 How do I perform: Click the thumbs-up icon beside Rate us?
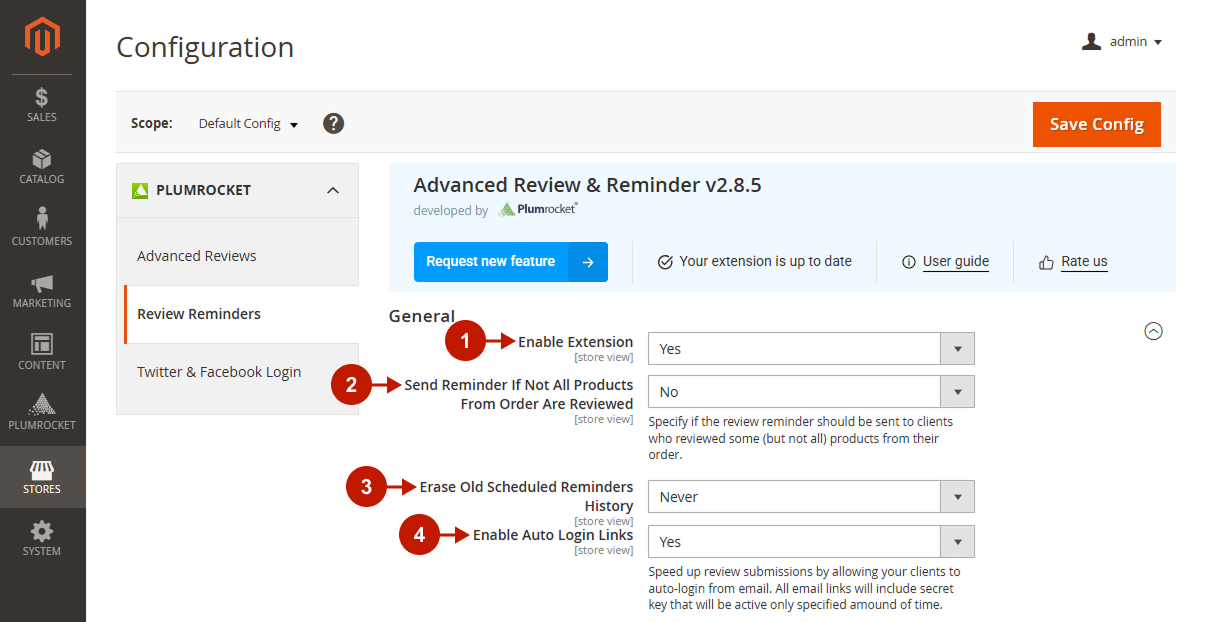pyautogui.click(x=1047, y=262)
